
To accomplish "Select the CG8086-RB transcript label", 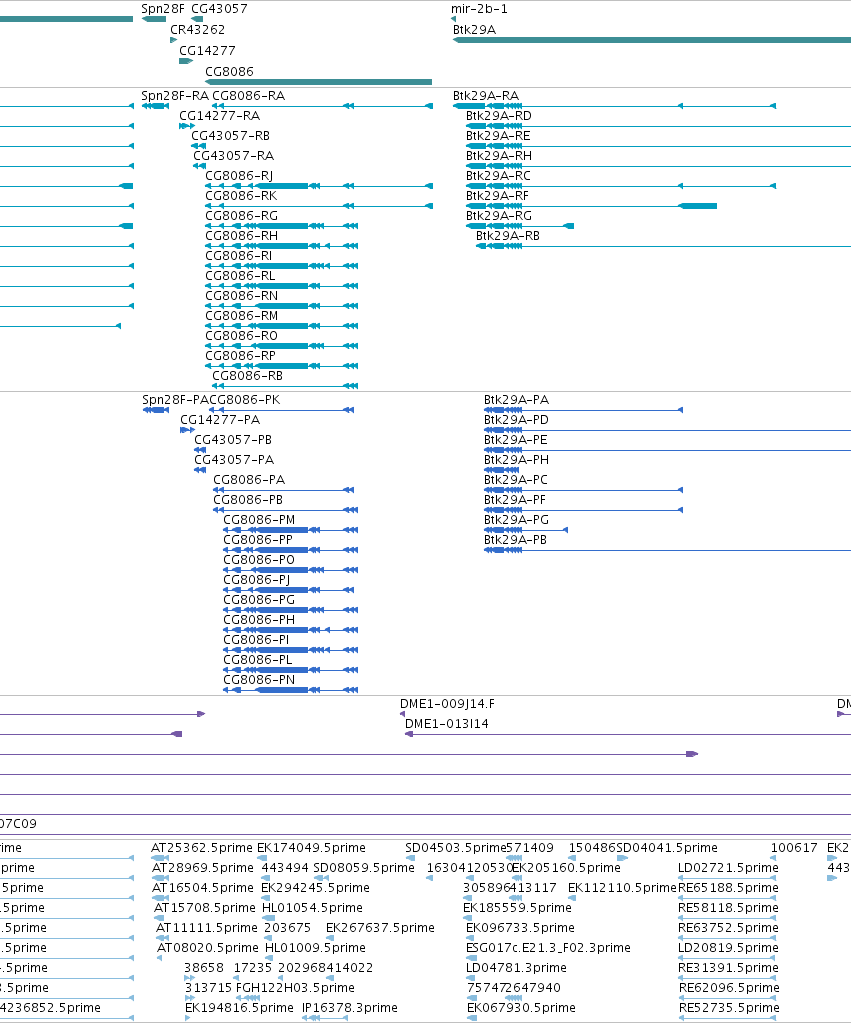I will (x=247, y=376).
